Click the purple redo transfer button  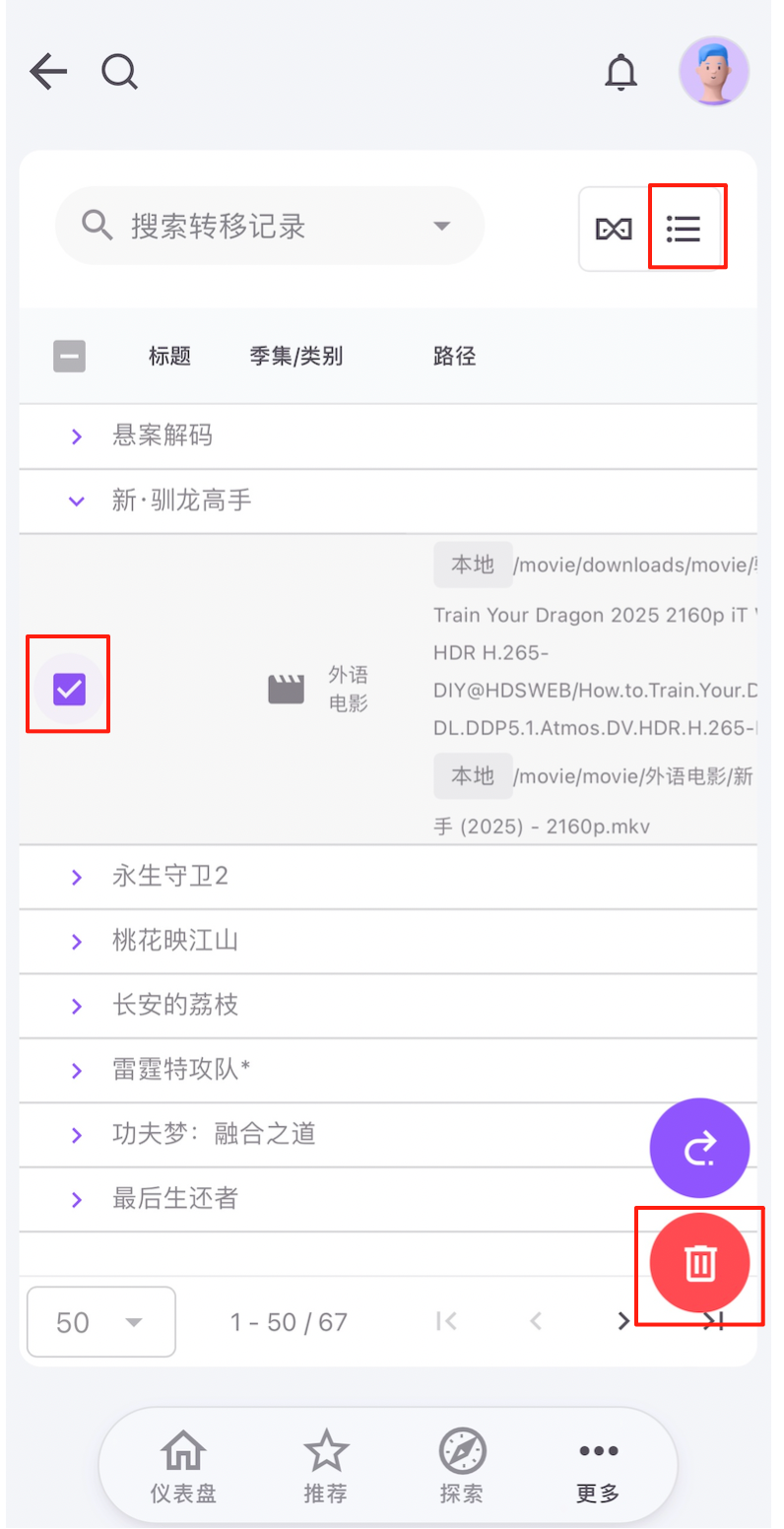pos(699,1148)
